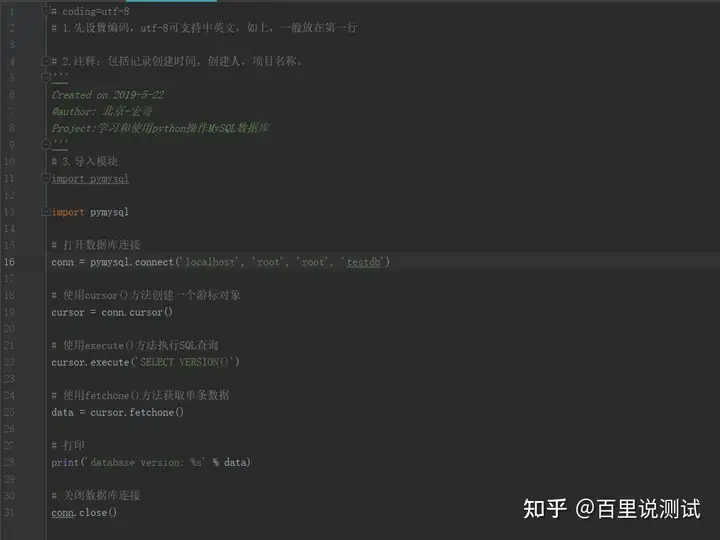The image size is (720, 540).
Task: Collapse the fold marker at coding=utf-8 line
Action: click(x=45, y=10)
